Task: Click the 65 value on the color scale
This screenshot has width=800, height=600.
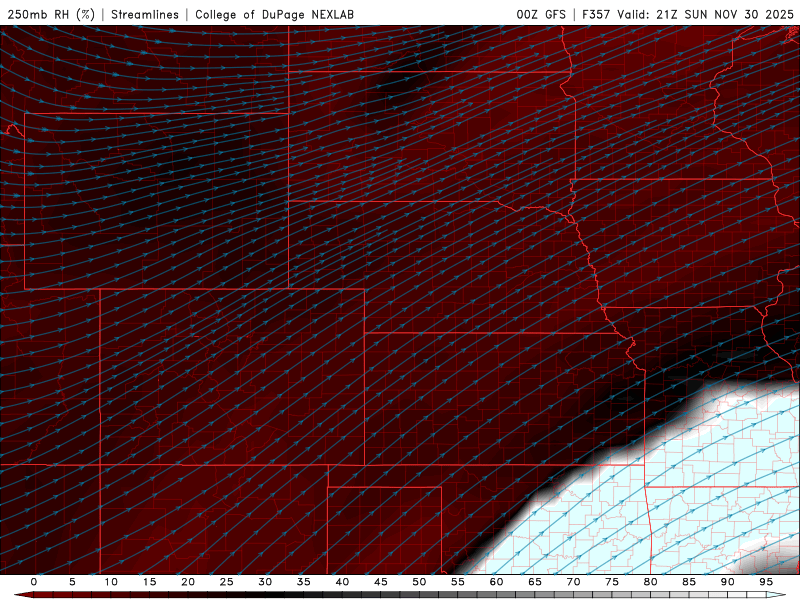Action: [535, 582]
